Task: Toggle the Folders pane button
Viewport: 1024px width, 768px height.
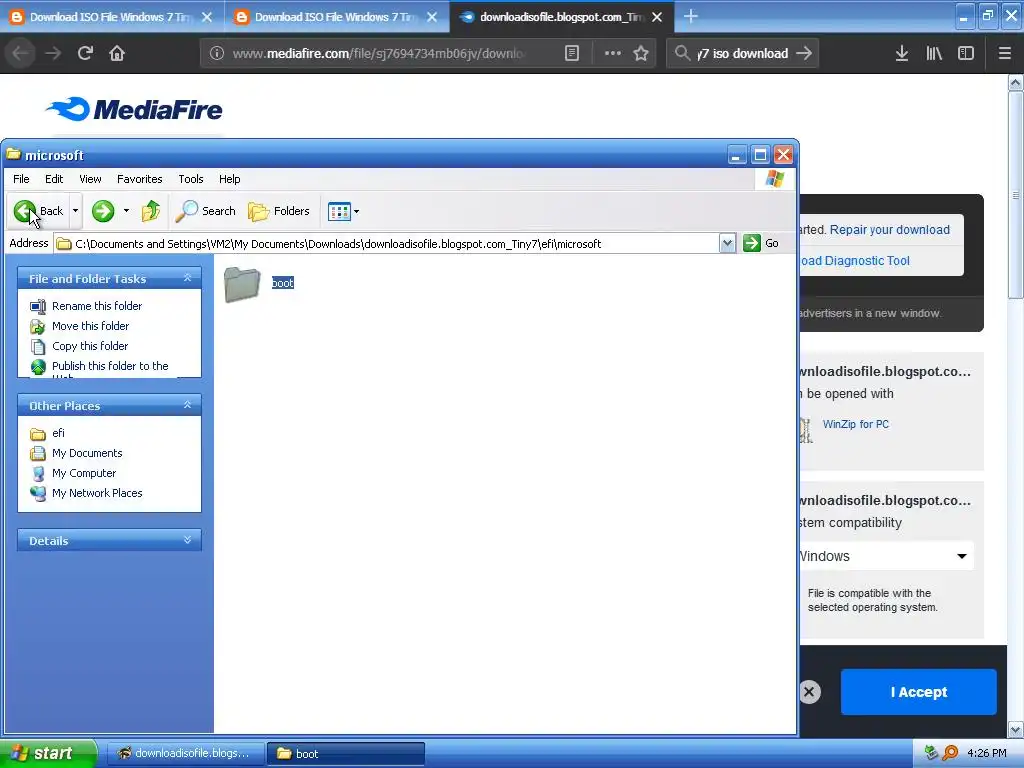Action: tap(279, 211)
